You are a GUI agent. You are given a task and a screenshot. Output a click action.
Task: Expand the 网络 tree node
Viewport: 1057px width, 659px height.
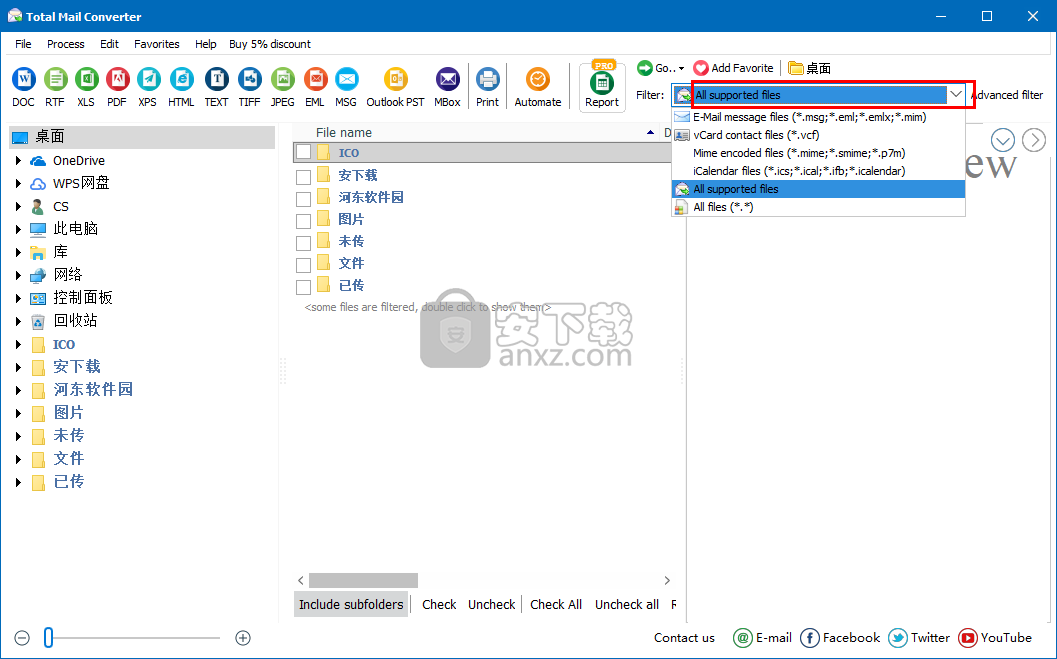[x=18, y=275]
